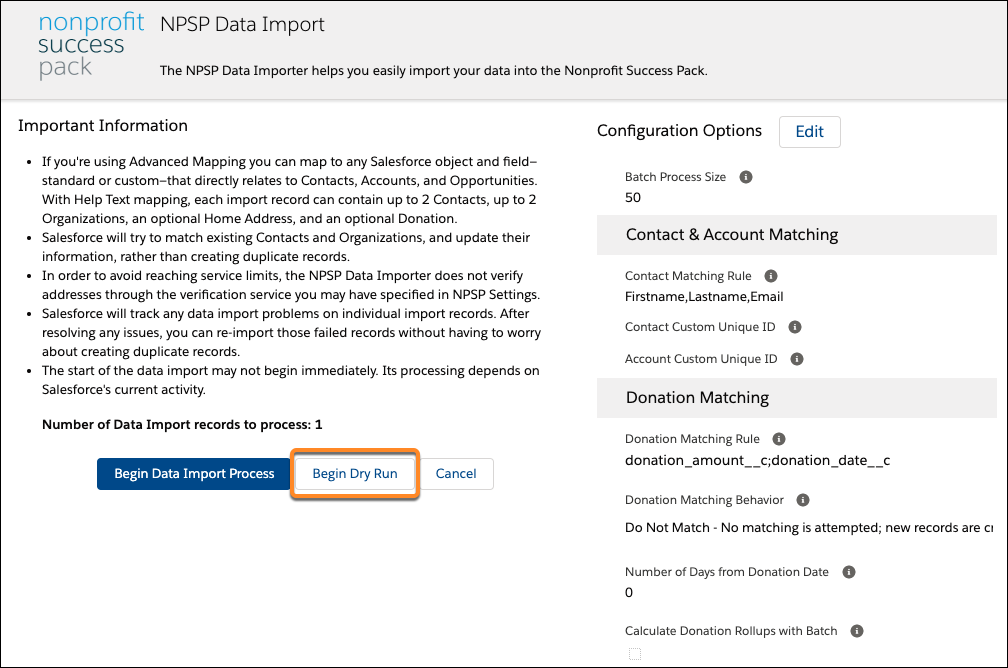
Task: Open the Donation Matching Behavior info icon
Action: tap(803, 500)
